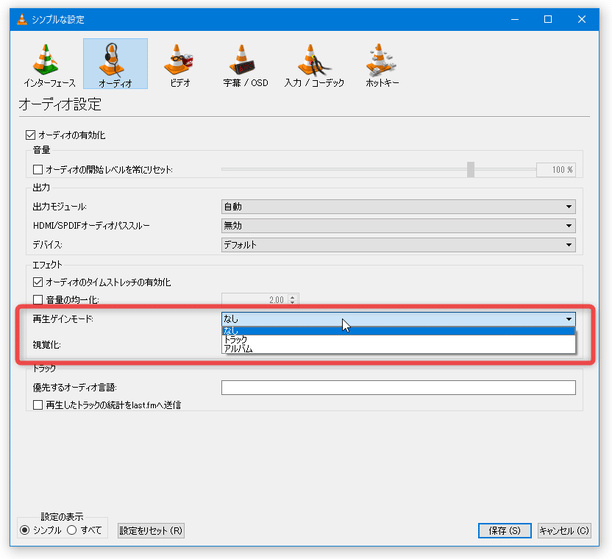Disable オーディオのタイムストレッチの有効化 checkbox
This screenshot has height=559, width=612.
[39, 283]
